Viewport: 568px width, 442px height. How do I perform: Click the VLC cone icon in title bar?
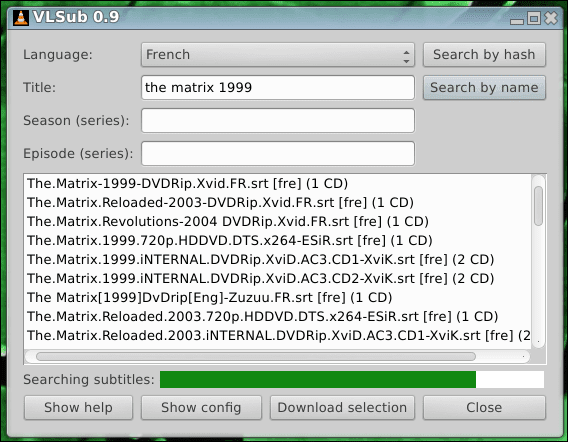point(21,17)
